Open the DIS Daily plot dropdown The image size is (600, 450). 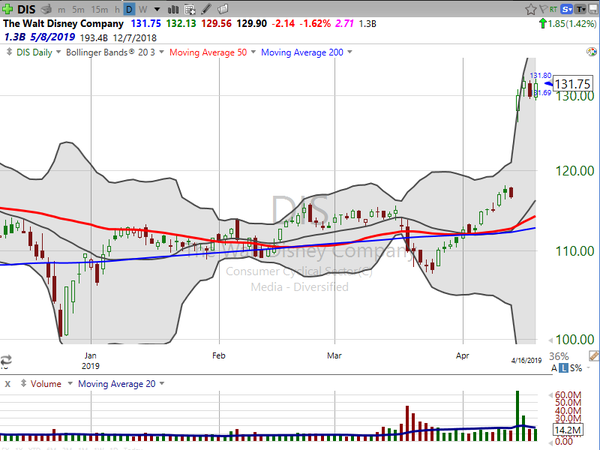[58, 52]
